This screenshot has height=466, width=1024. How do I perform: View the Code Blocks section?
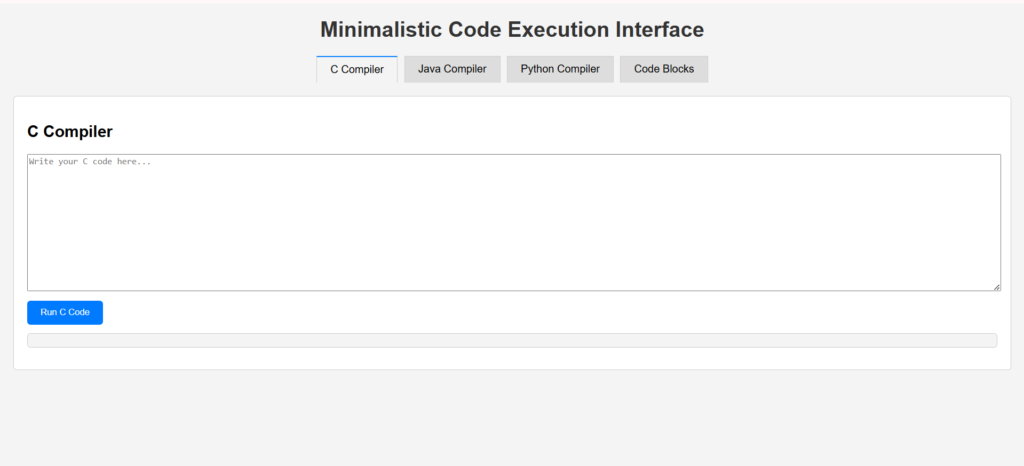(664, 69)
